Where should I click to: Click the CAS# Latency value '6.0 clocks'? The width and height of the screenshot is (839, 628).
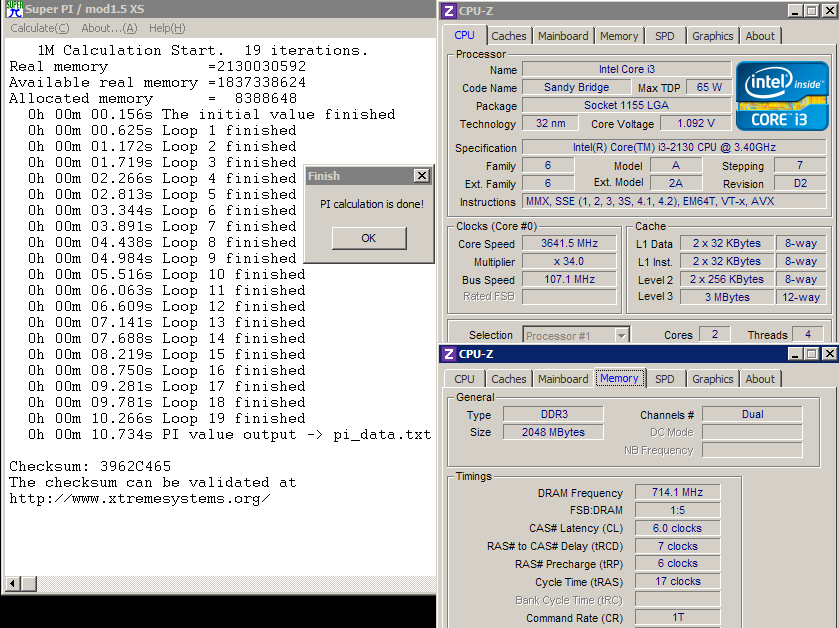pos(677,528)
